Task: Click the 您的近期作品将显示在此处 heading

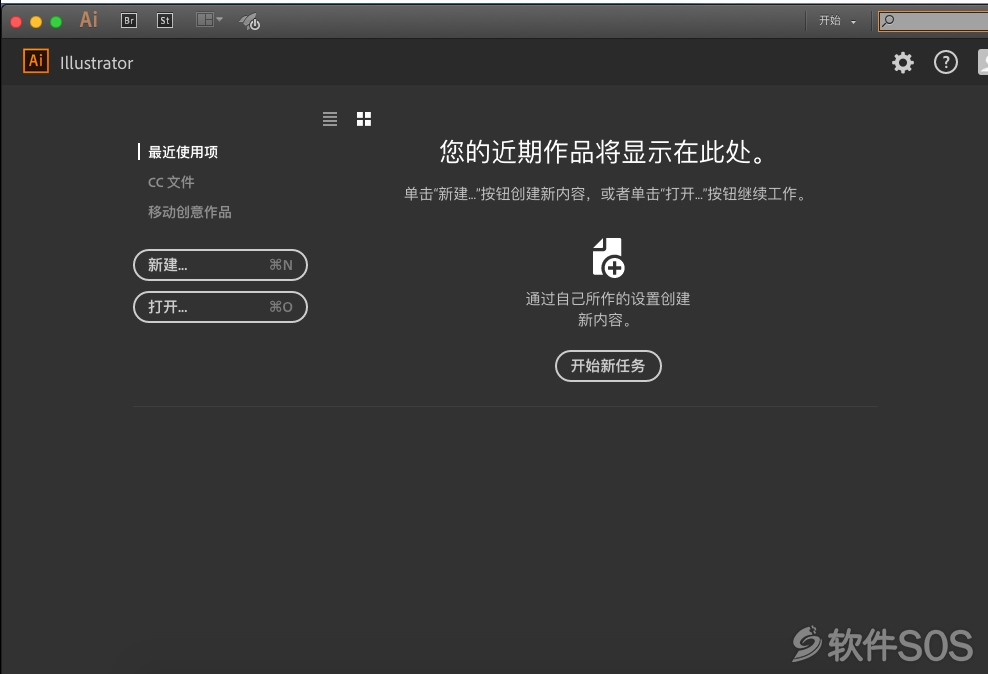Action: point(602,152)
